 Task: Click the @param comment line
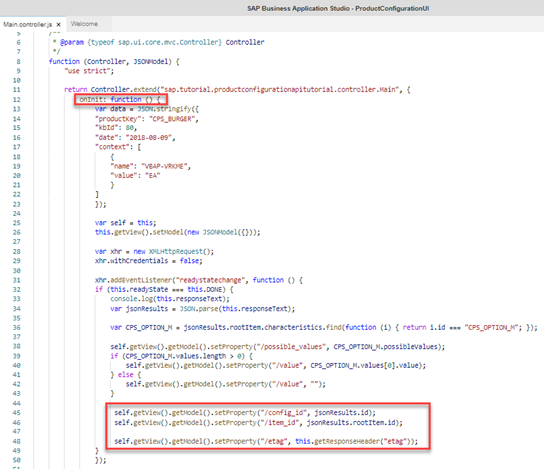pyautogui.click(x=158, y=42)
